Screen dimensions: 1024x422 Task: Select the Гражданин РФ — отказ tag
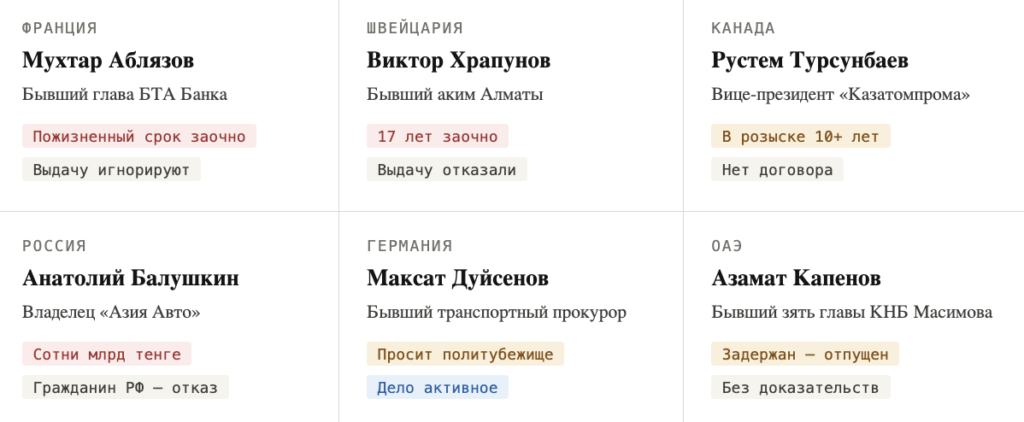[x=125, y=387]
